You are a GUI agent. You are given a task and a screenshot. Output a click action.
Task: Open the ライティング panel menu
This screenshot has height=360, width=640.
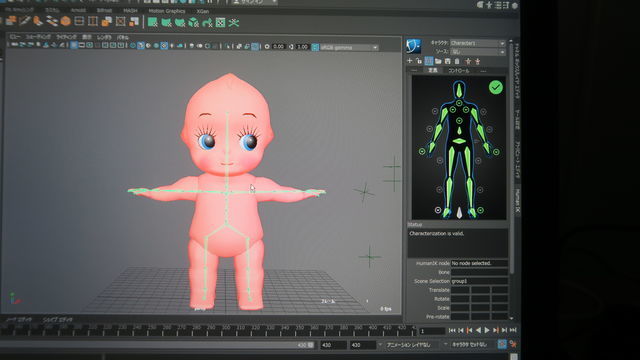tap(67, 37)
